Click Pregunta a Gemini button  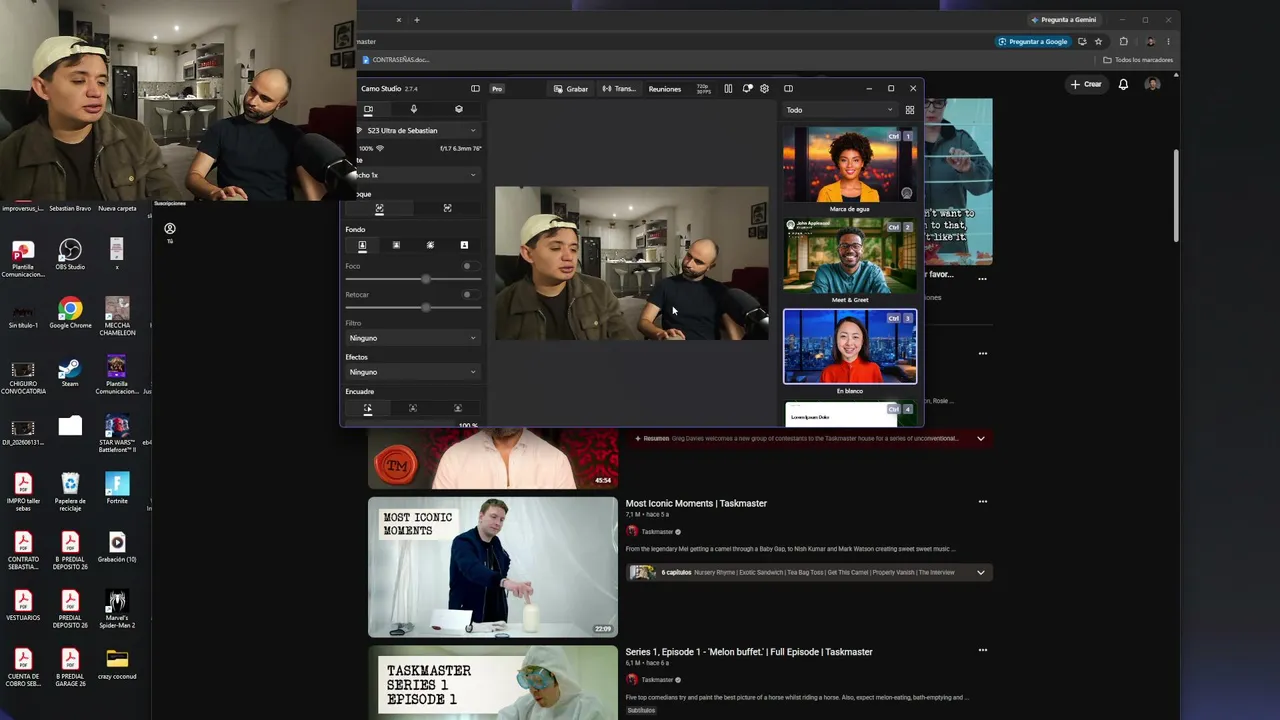1064,20
